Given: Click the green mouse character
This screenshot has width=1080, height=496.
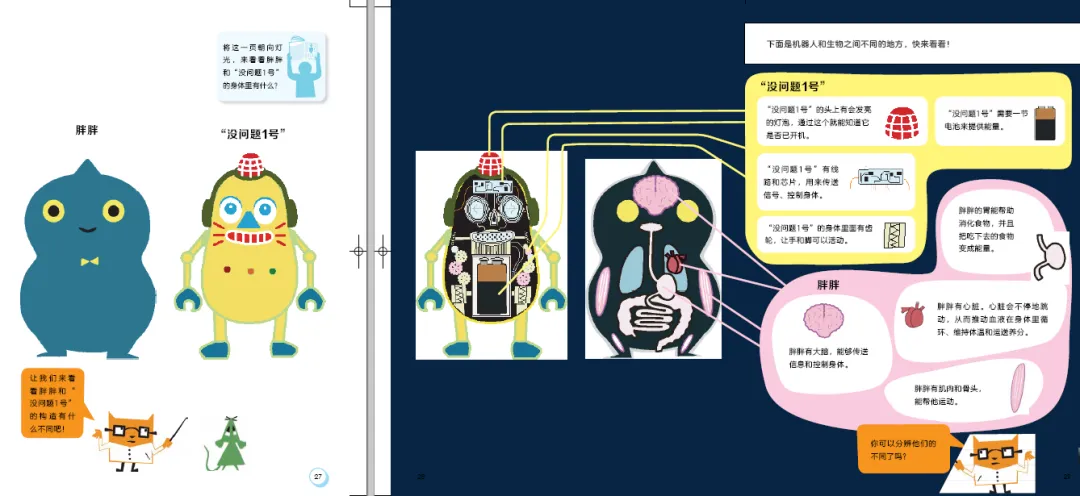Looking at the screenshot, I should tap(226, 442).
